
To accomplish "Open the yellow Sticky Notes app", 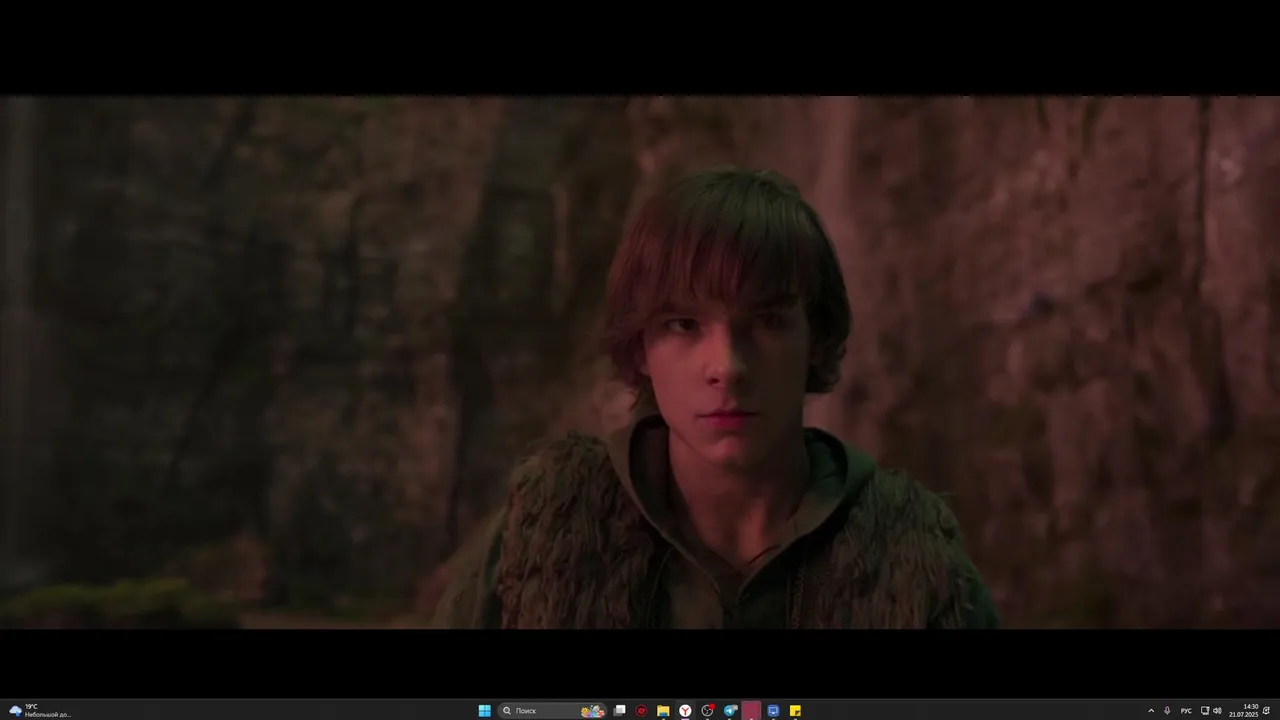I will click(796, 711).
